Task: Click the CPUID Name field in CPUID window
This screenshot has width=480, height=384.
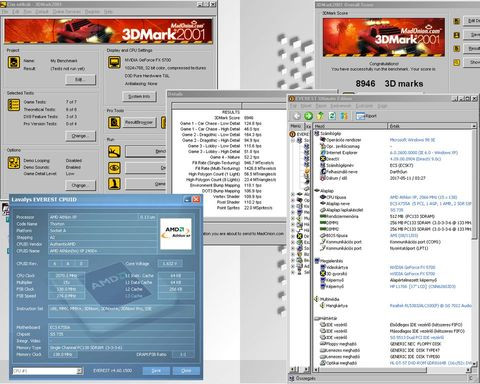Action: point(103,251)
